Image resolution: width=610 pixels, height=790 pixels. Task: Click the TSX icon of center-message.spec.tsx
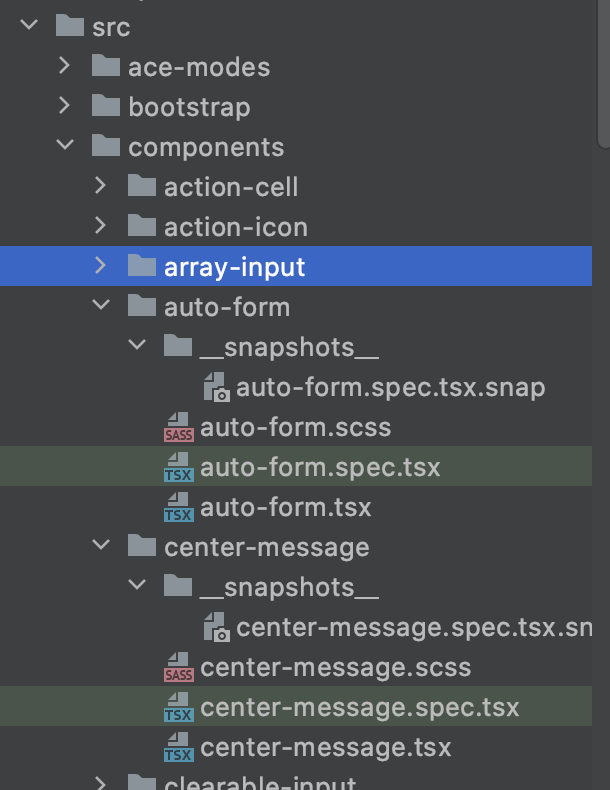[x=179, y=707]
